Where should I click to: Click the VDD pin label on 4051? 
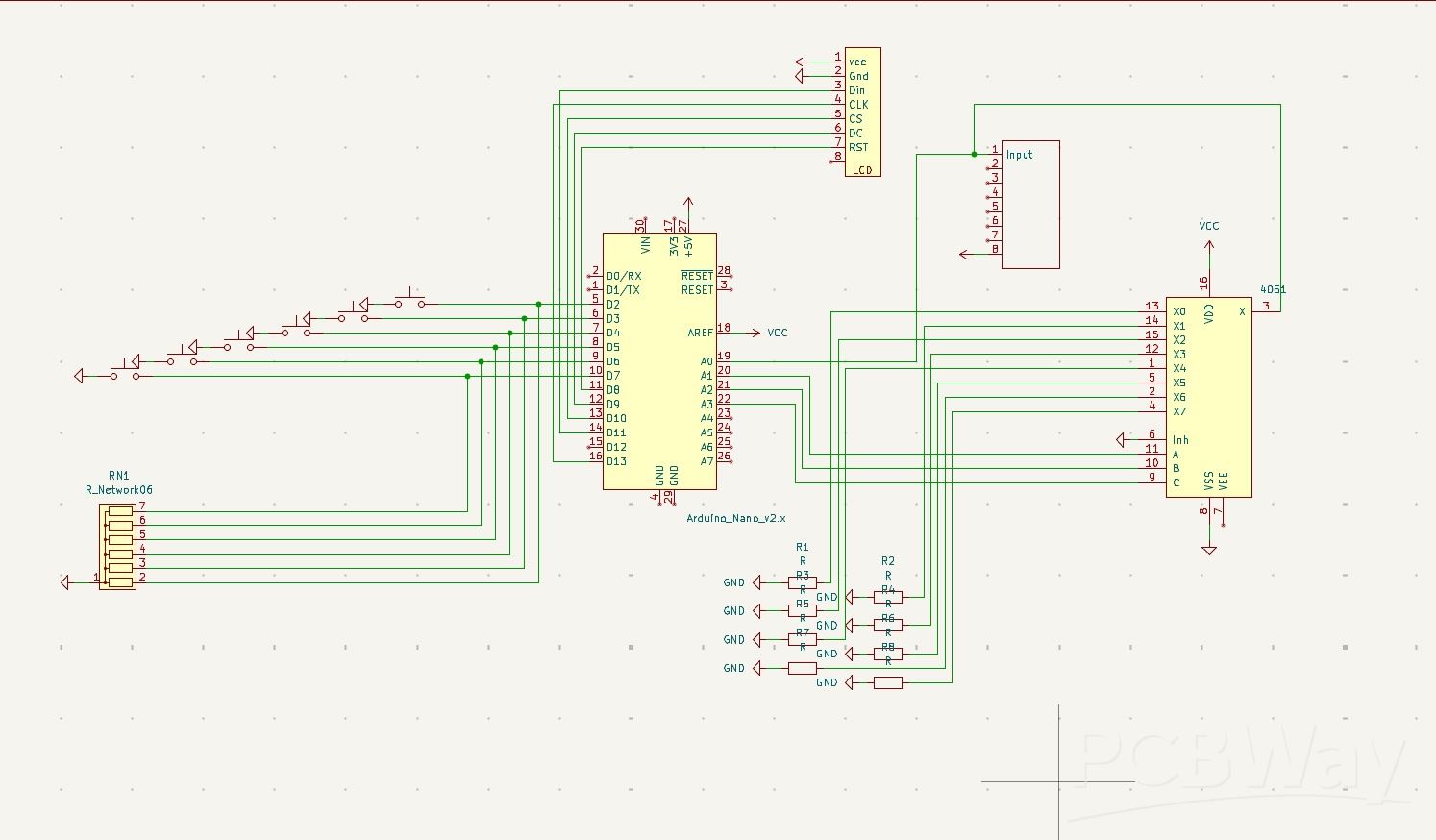coord(1209,312)
